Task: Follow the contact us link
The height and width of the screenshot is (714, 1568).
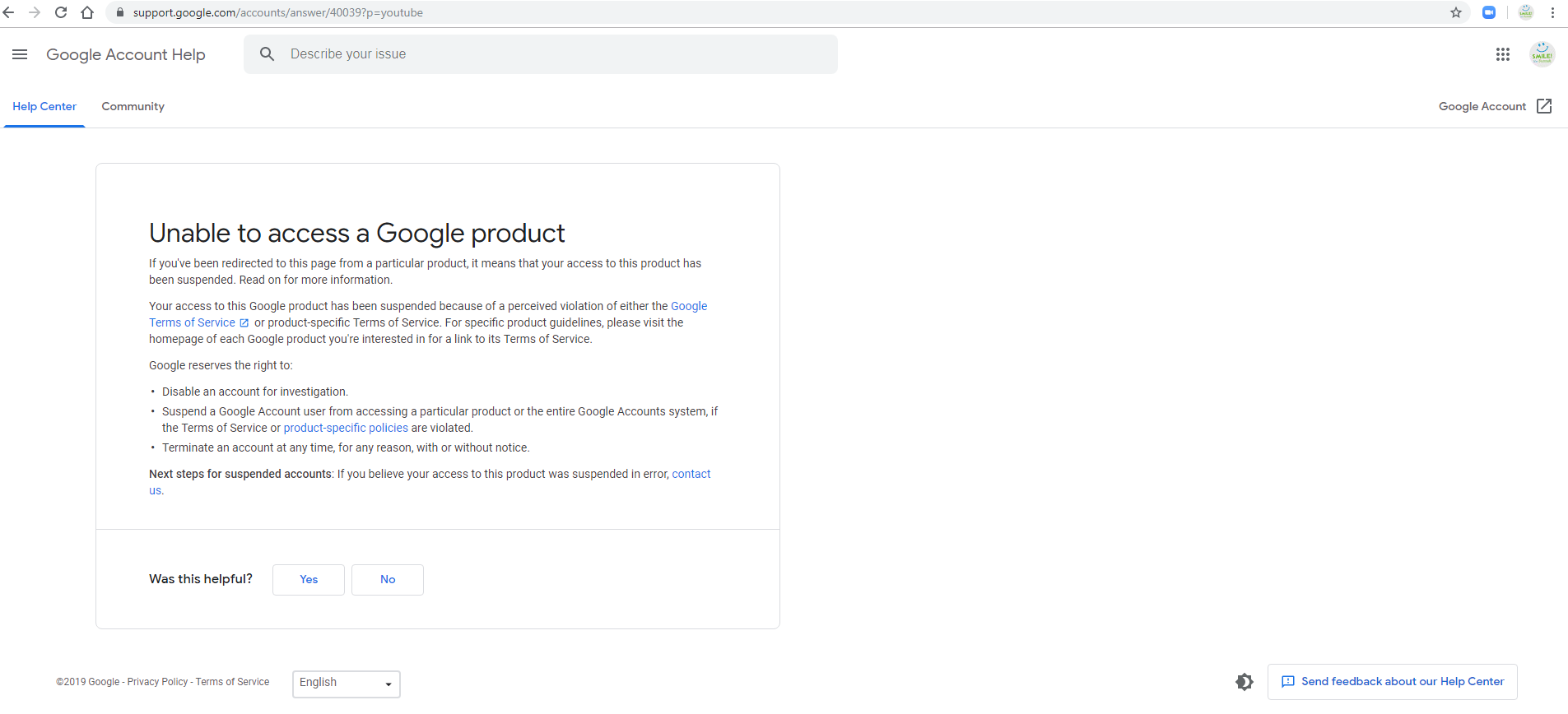Action: (x=691, y=474)
